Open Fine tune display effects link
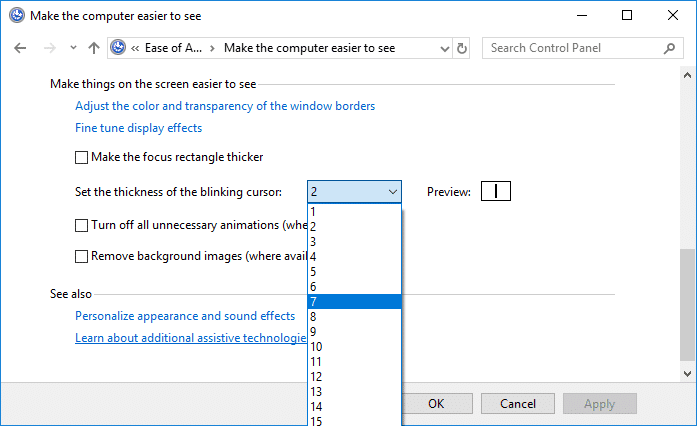 click(138, 128)
